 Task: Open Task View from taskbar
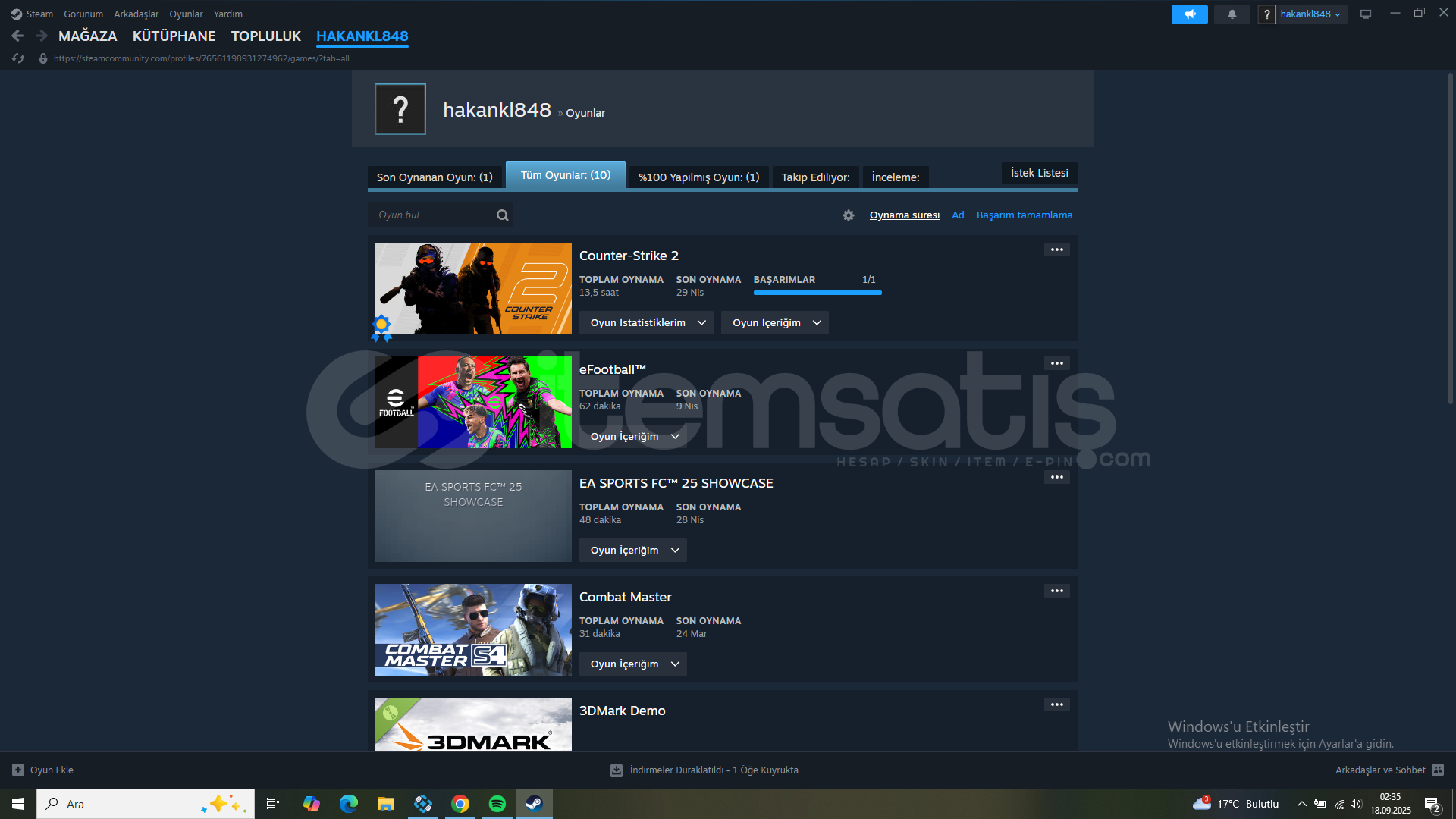pyautogui.click(x=273, y=804)
